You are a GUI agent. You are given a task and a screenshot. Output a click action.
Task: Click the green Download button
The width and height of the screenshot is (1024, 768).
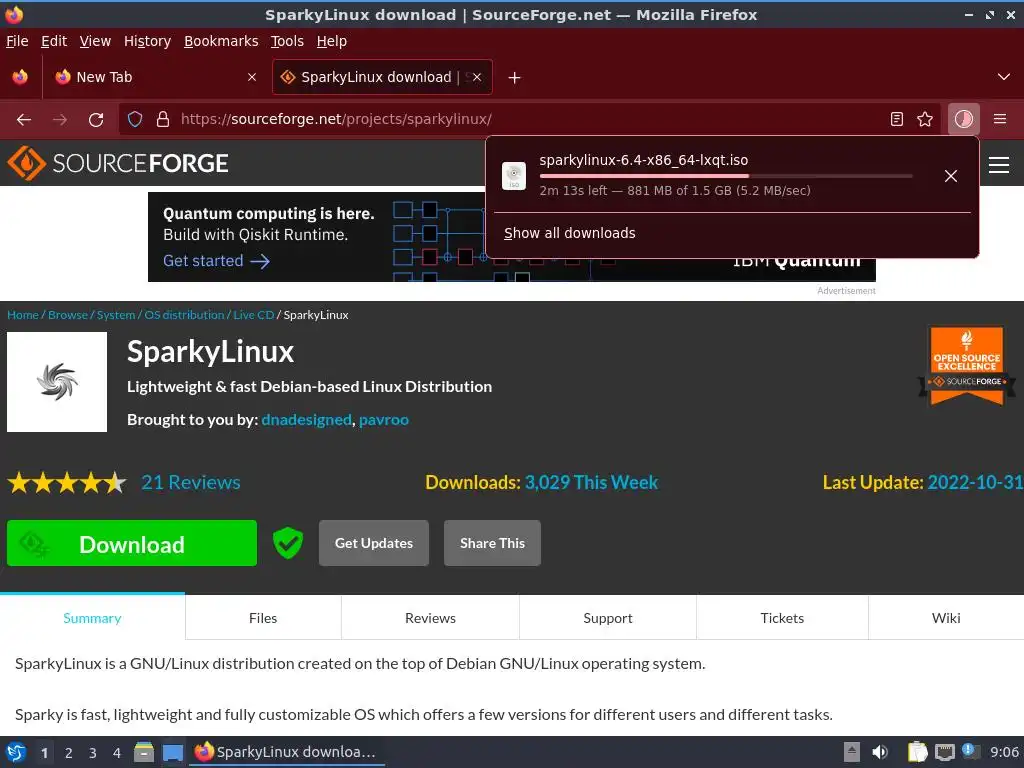click(132, 543)
